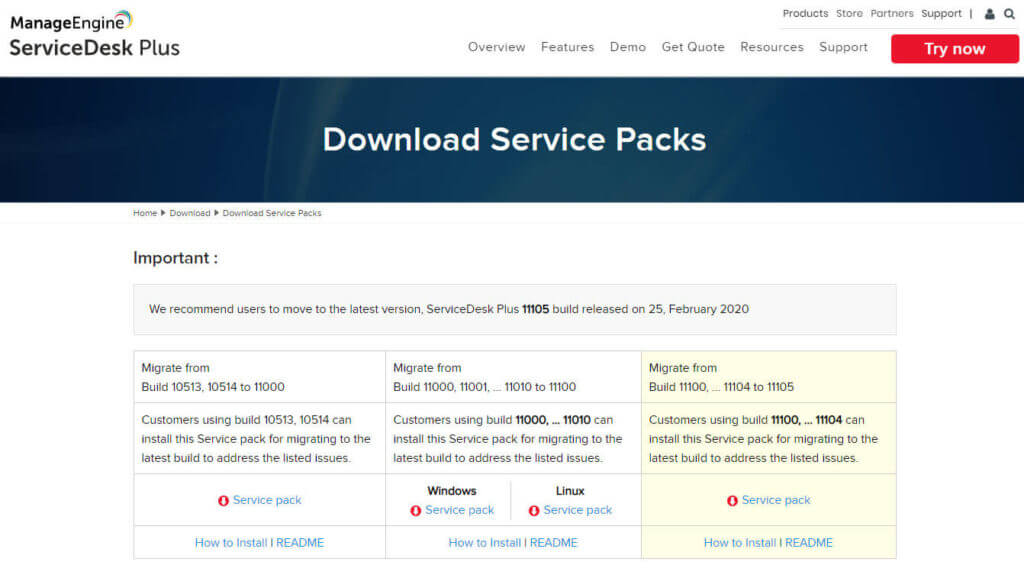Open How to Install for 11105 migration

(x=740, y=543)
